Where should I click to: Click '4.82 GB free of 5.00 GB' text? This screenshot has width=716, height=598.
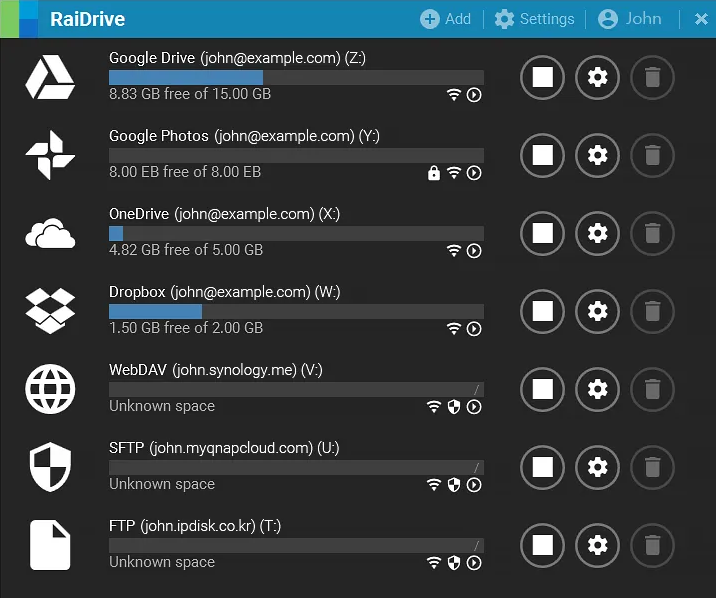186,250
